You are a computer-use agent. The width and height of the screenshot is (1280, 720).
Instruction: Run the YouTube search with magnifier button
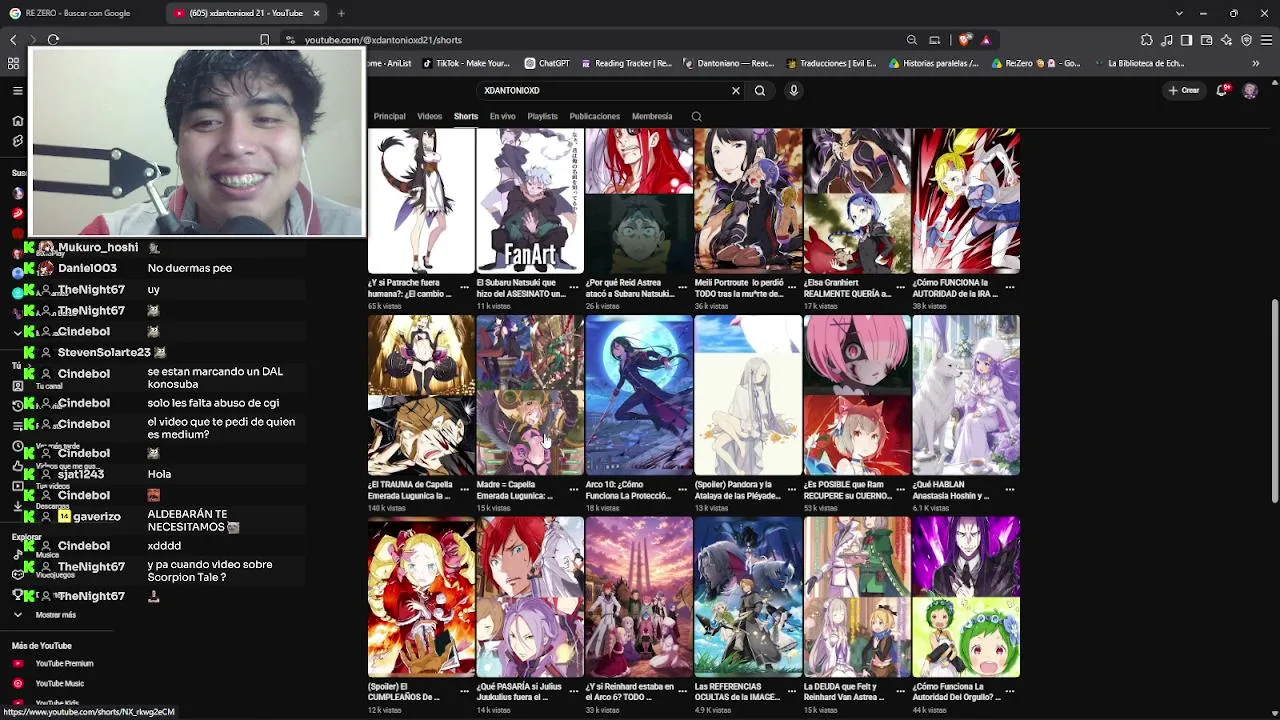point(760,90)
